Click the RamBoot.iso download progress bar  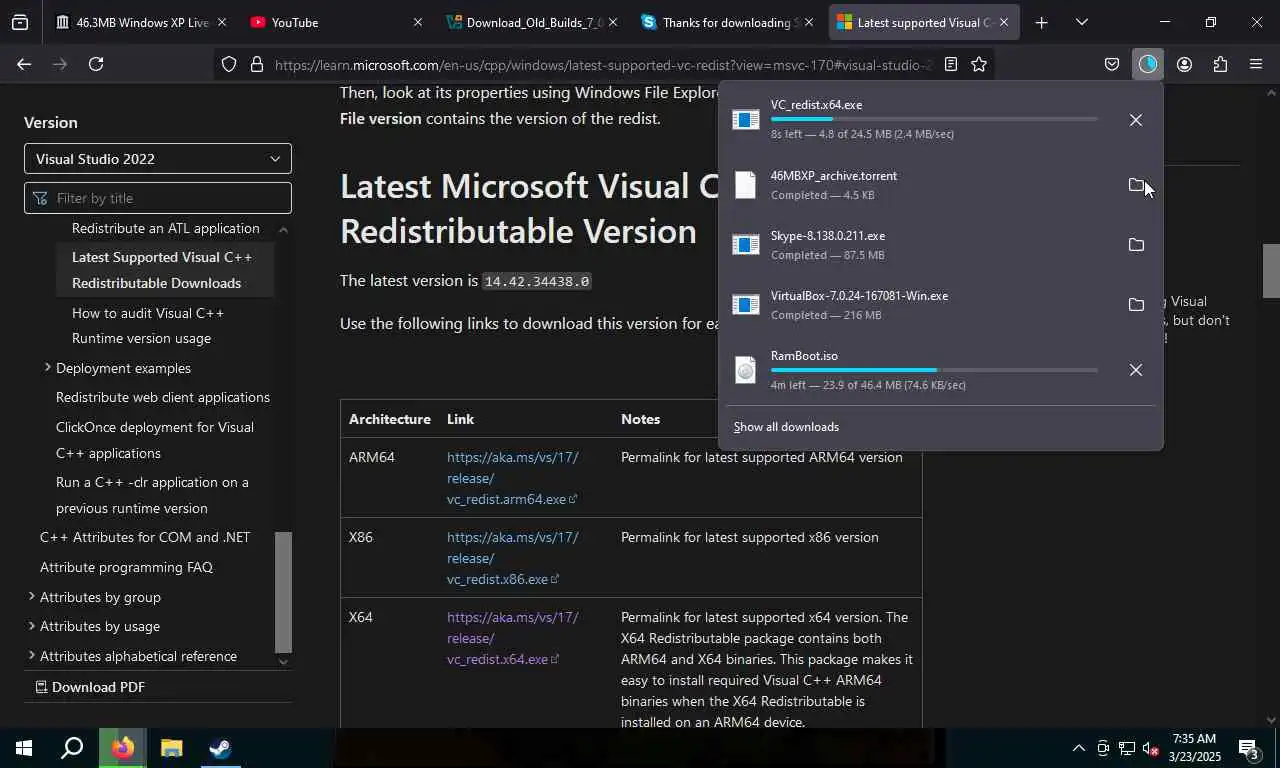(x=933, y=370)
